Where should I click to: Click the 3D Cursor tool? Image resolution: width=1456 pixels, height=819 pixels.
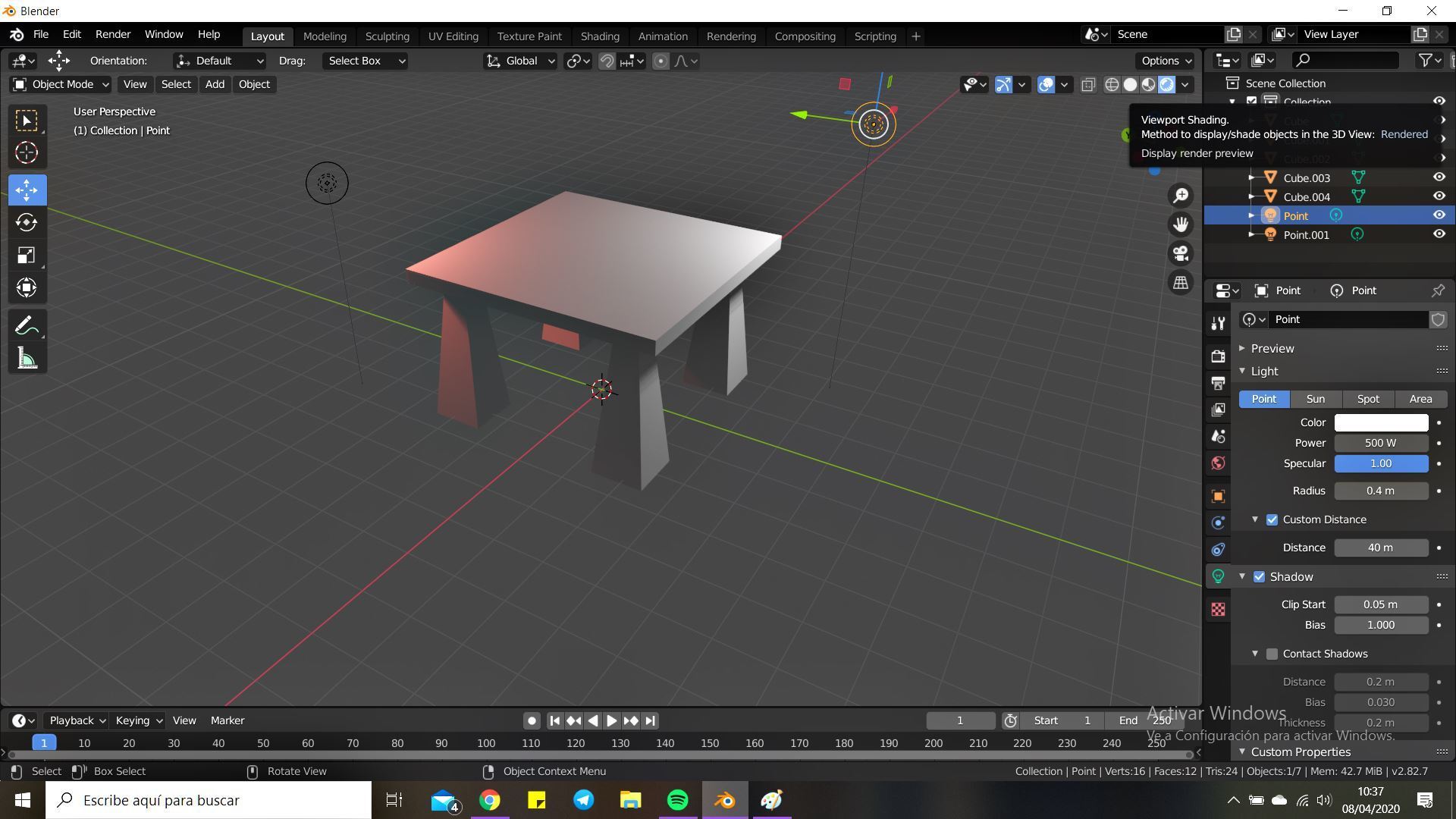coord(27,152)
